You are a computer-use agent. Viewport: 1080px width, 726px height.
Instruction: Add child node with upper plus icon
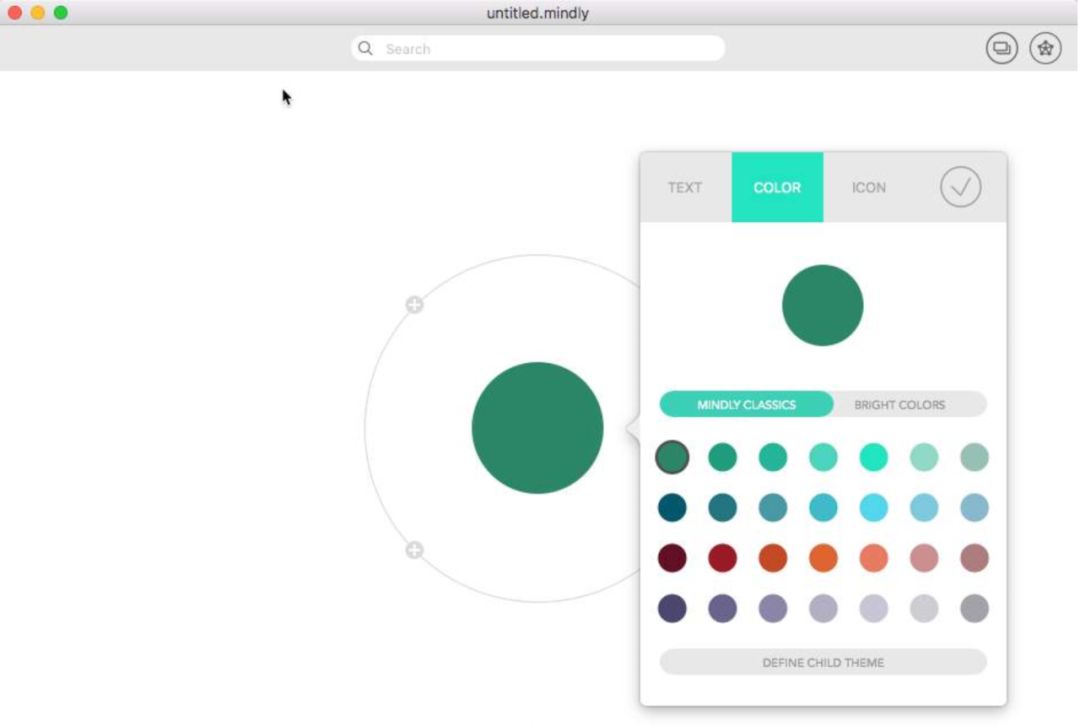[x=414, y=304]
